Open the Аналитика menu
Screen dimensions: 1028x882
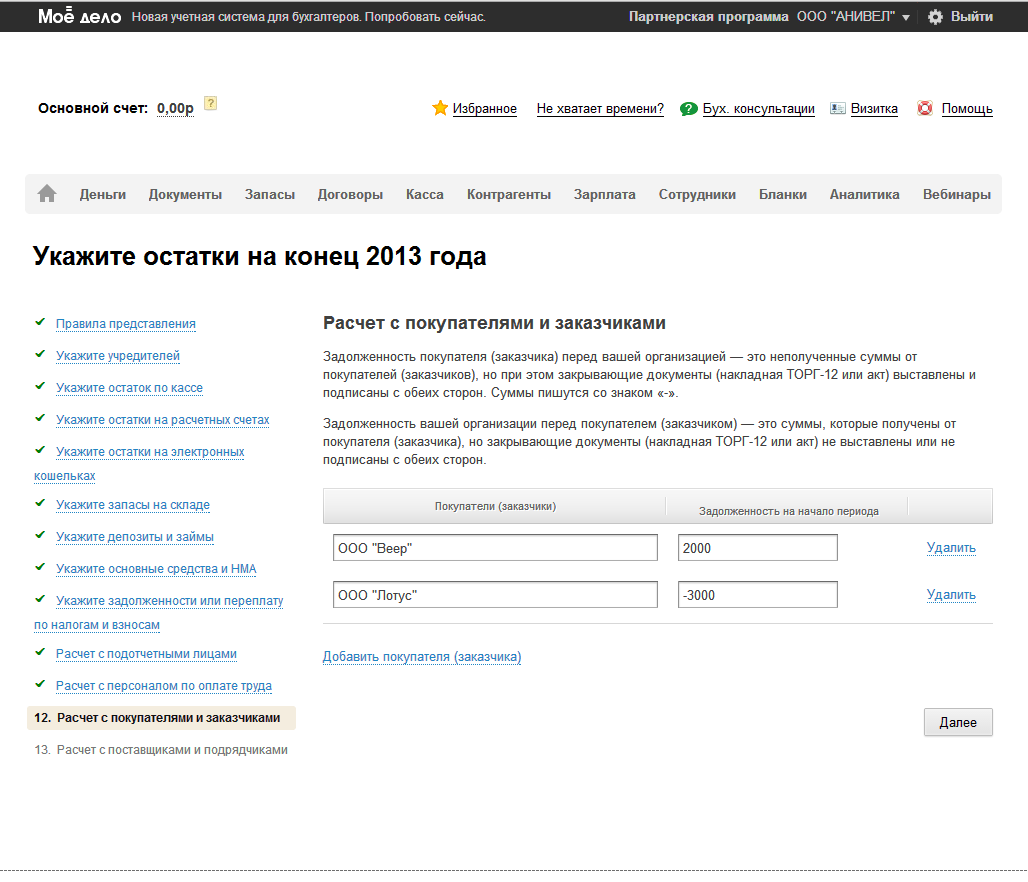pos(864,194)
